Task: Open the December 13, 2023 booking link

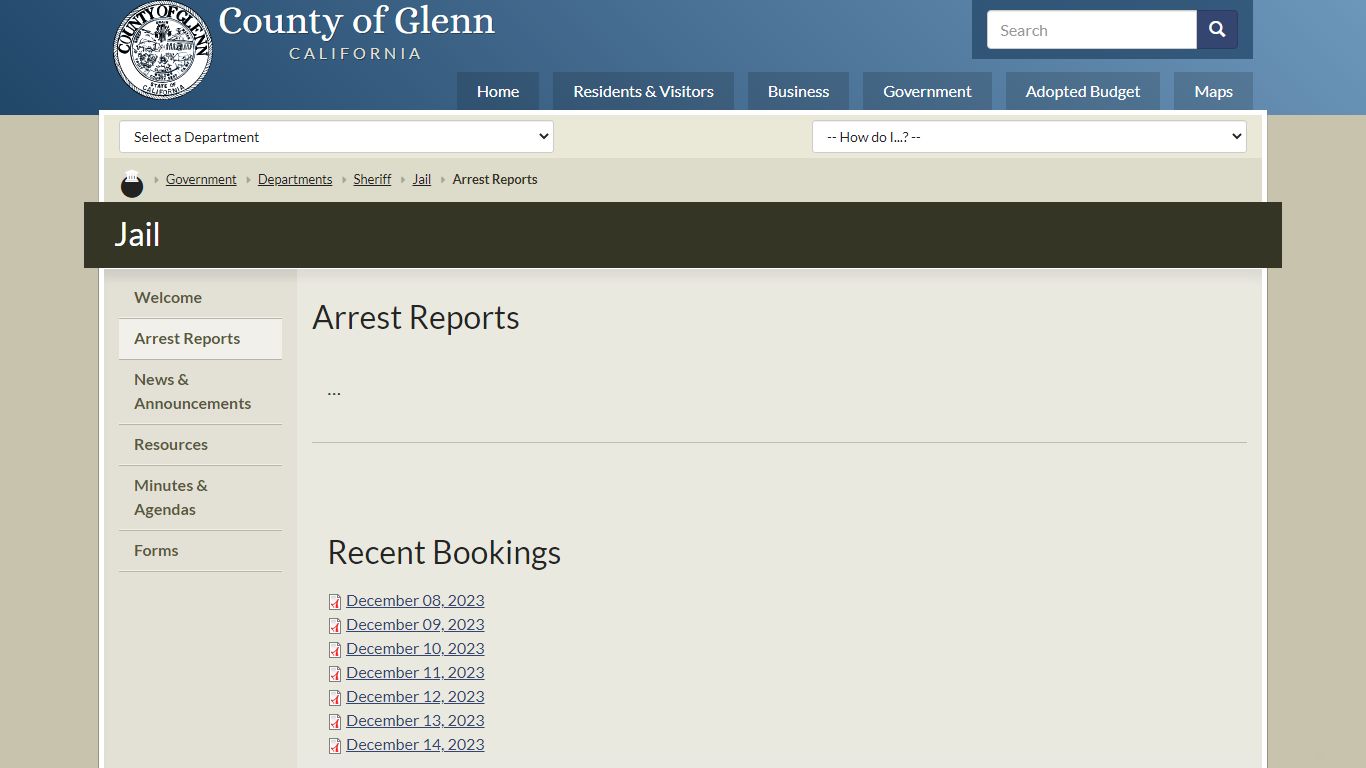Action: [415, 720]
